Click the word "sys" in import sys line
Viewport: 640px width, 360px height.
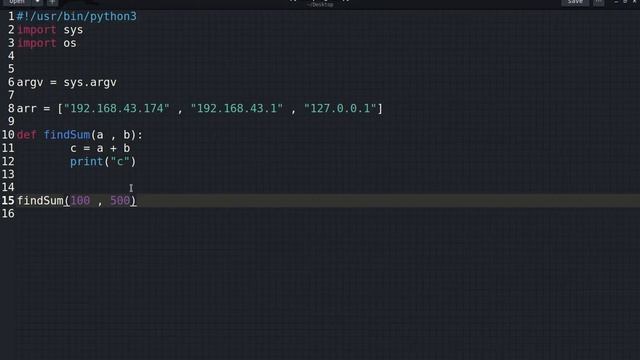point(73,30)
